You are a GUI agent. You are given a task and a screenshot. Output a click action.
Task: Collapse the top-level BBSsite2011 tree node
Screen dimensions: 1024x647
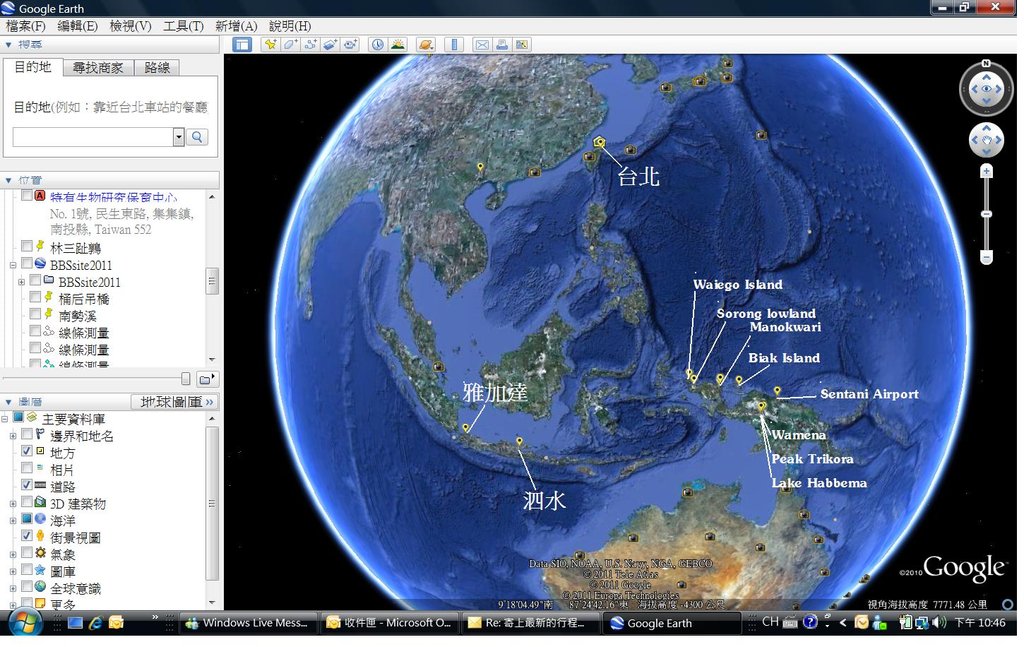[13, 265]
